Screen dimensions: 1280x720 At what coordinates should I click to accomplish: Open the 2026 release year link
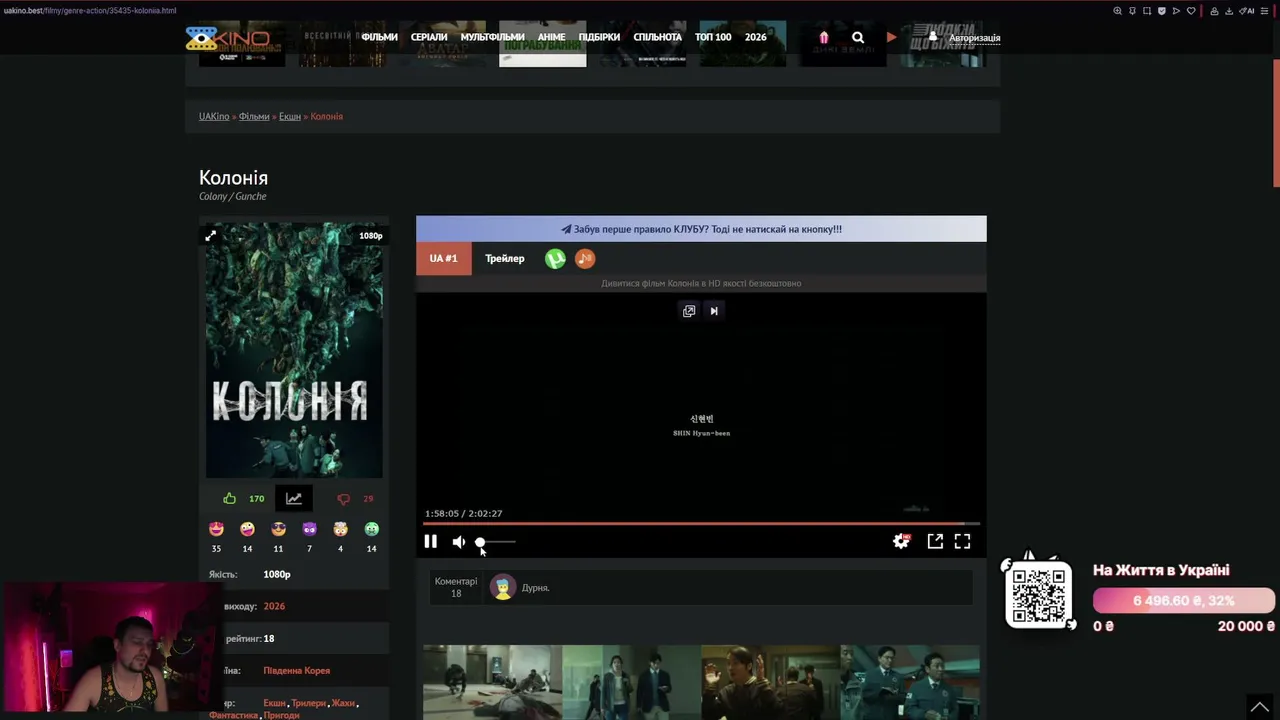[274, 606]
